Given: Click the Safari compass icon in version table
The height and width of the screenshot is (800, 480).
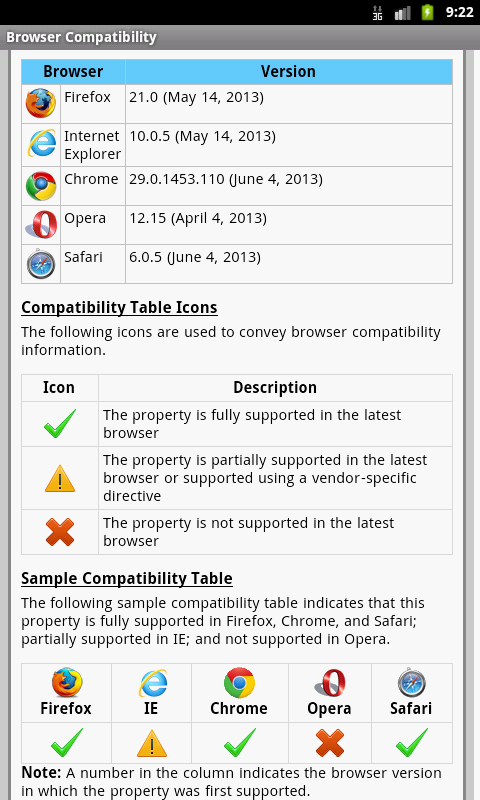Looking at the screenshot, I should 41,264.
